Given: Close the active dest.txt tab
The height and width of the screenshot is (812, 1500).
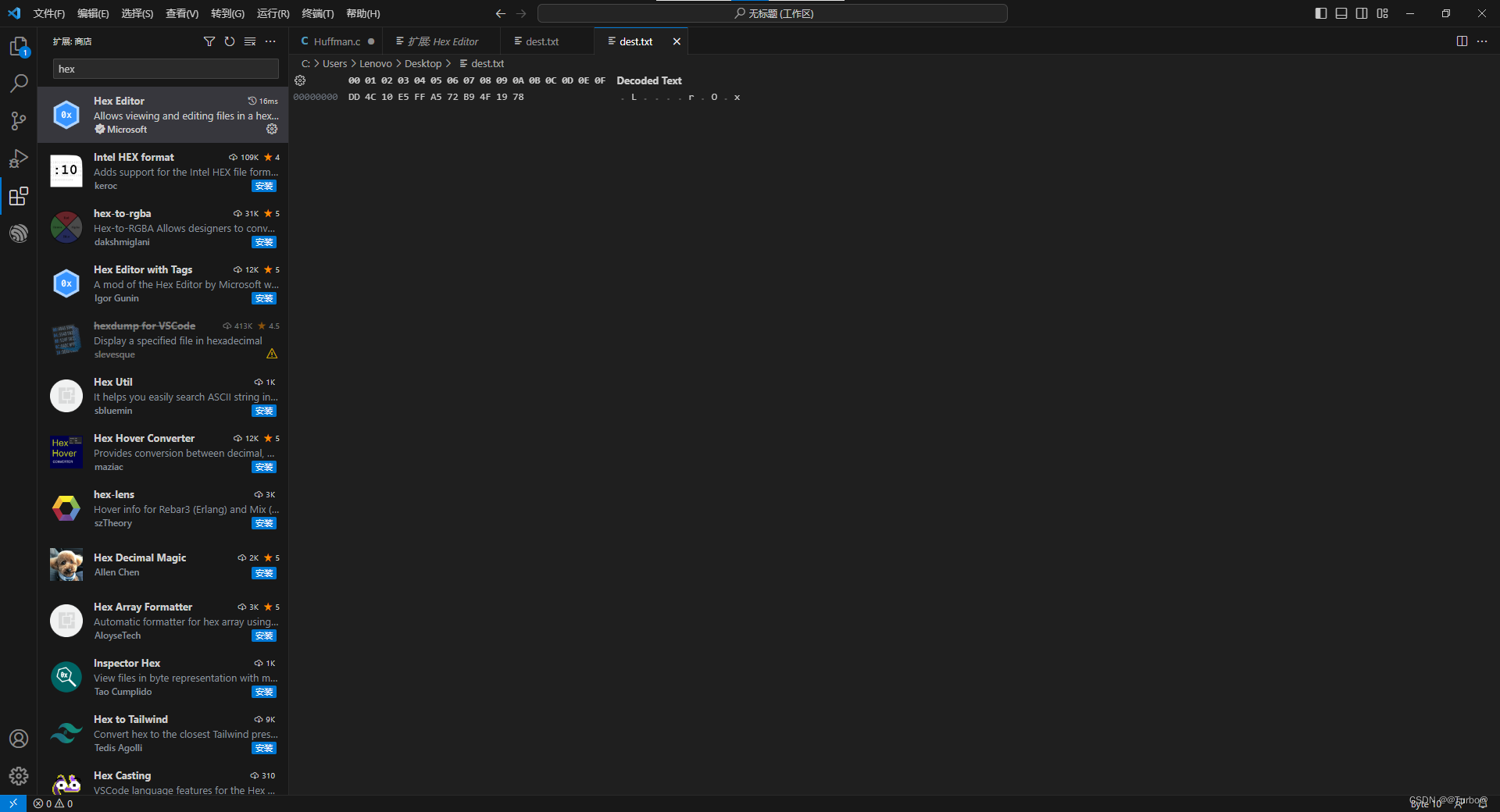Looking at the screenshot, I should (677, 41).
